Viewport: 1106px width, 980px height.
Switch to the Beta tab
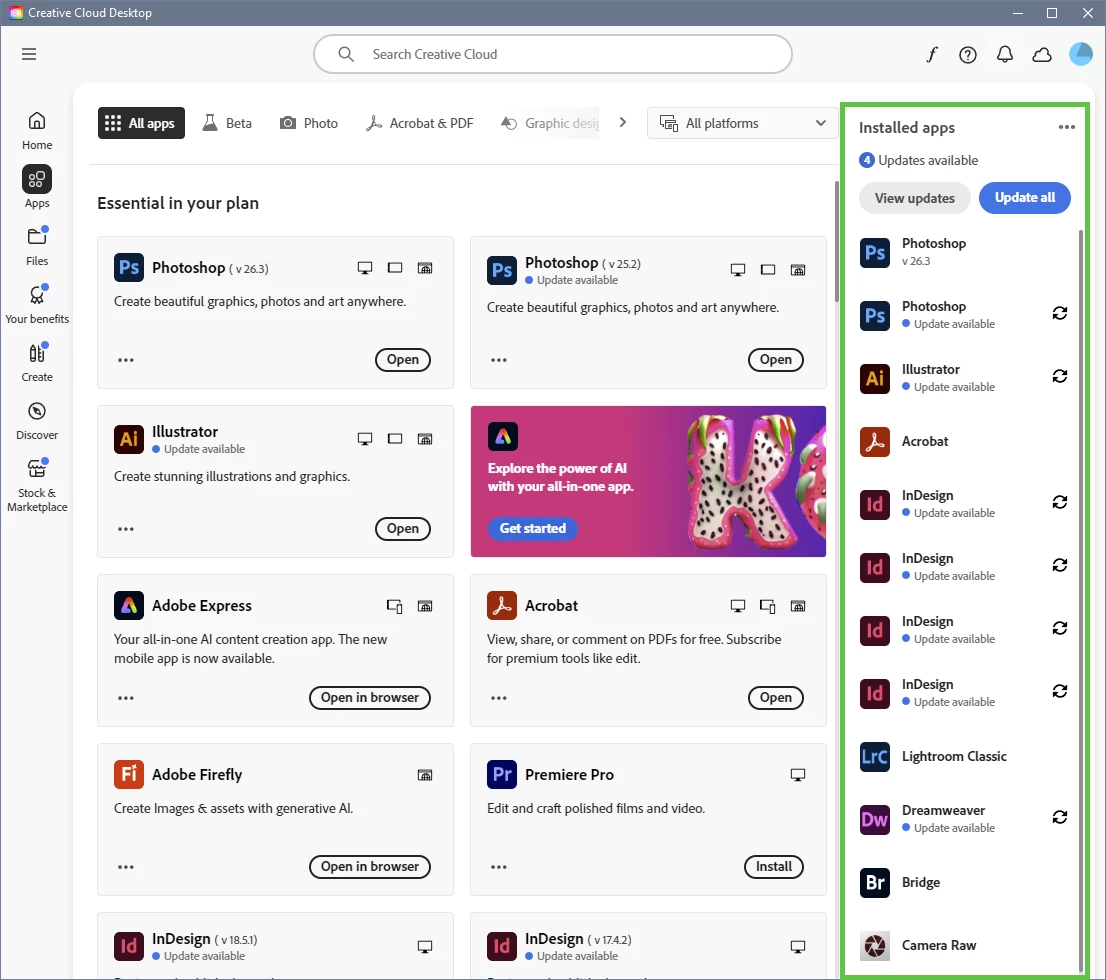(228, 123)
